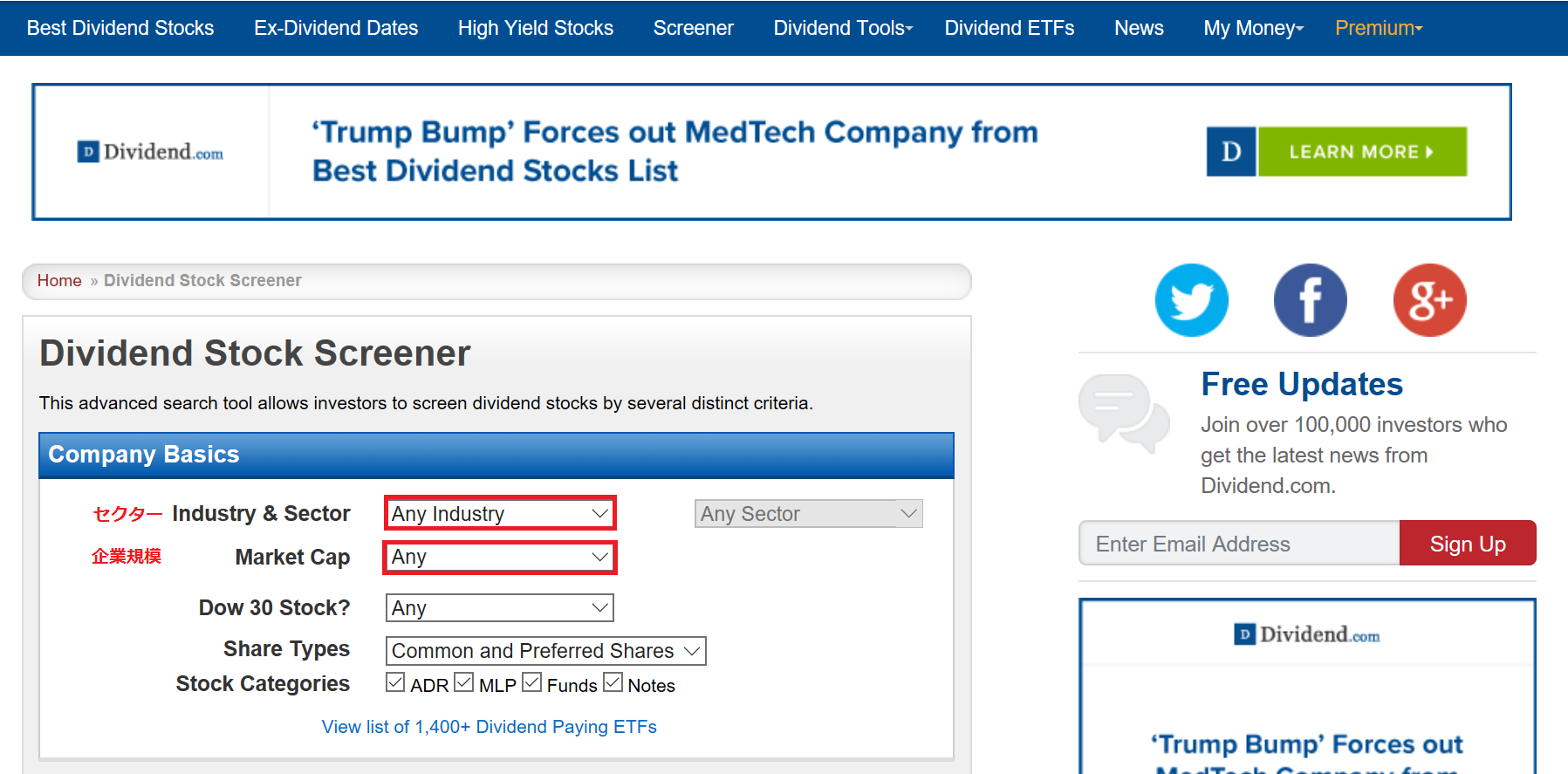This screenshot has width=1568, height=774.
Task: Follow the Home breadcrumb link
Action: (59, 280)
